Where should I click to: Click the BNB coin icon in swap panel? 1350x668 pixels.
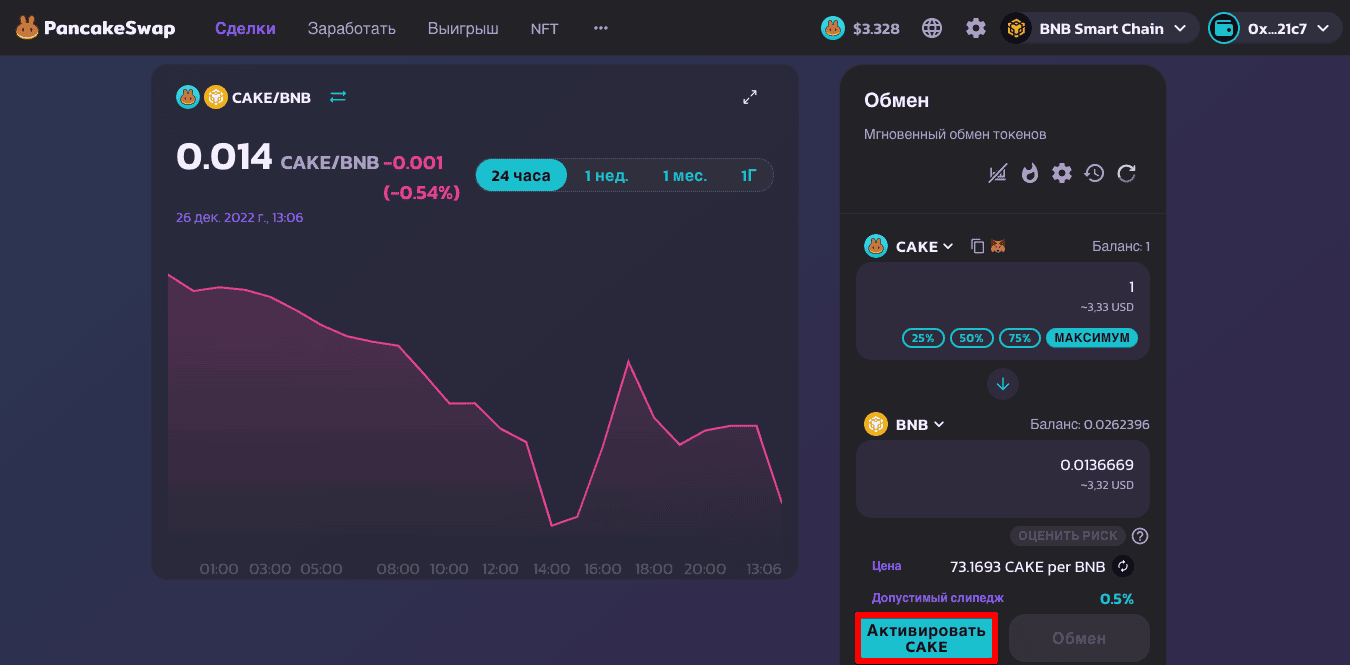[876, 424]
